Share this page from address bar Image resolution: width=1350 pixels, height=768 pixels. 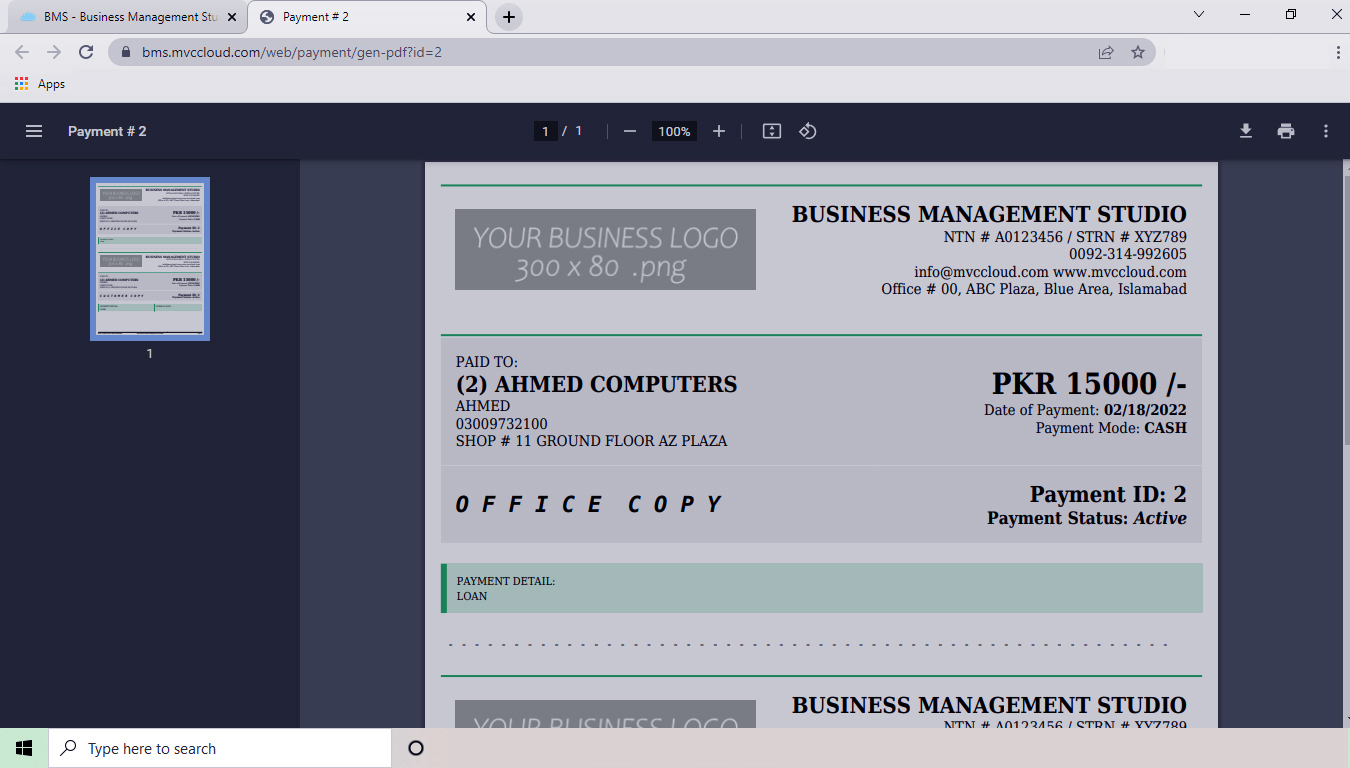click(1106, 52)
